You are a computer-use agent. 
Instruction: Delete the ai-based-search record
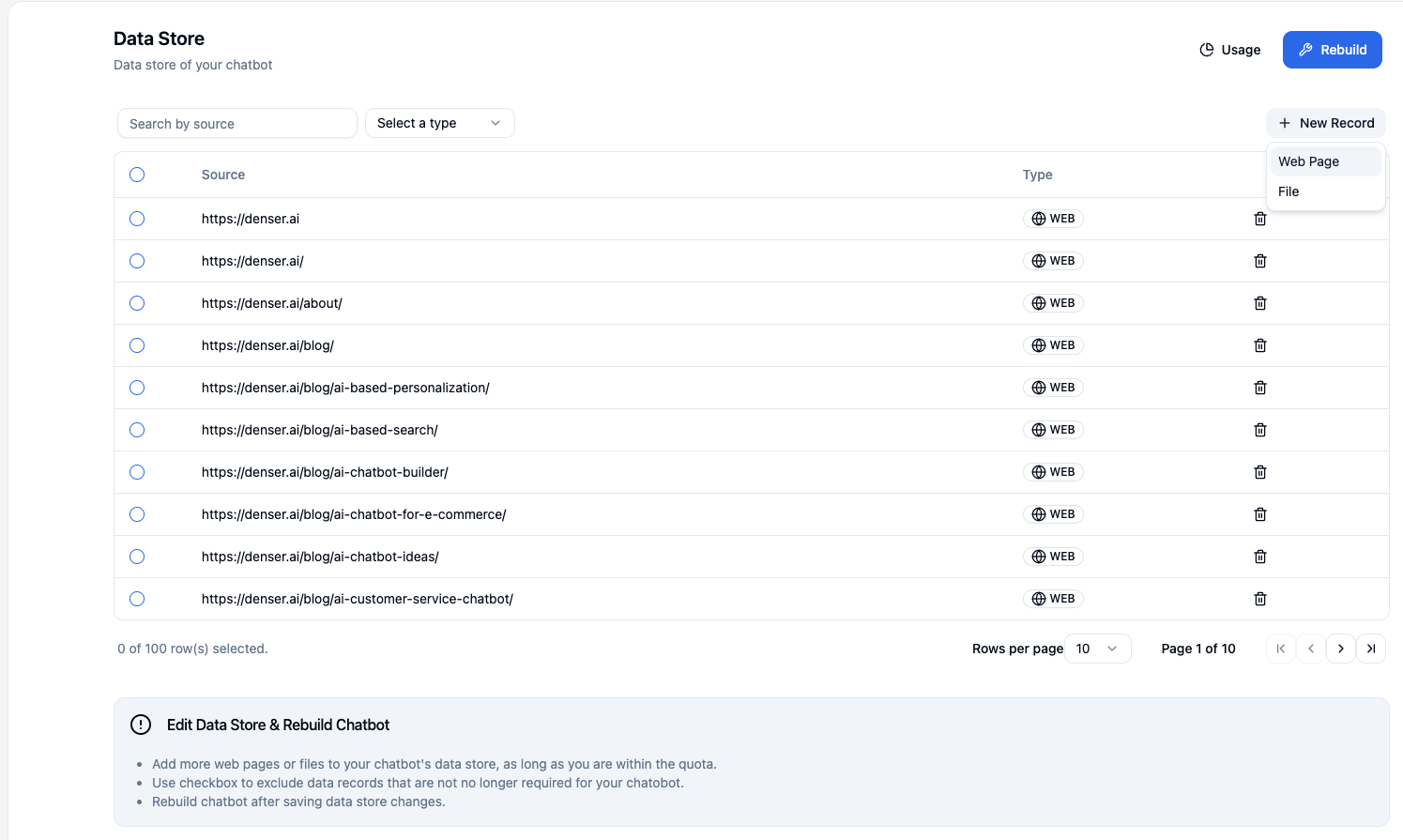pyautogui.click(x=1260, y=430)
